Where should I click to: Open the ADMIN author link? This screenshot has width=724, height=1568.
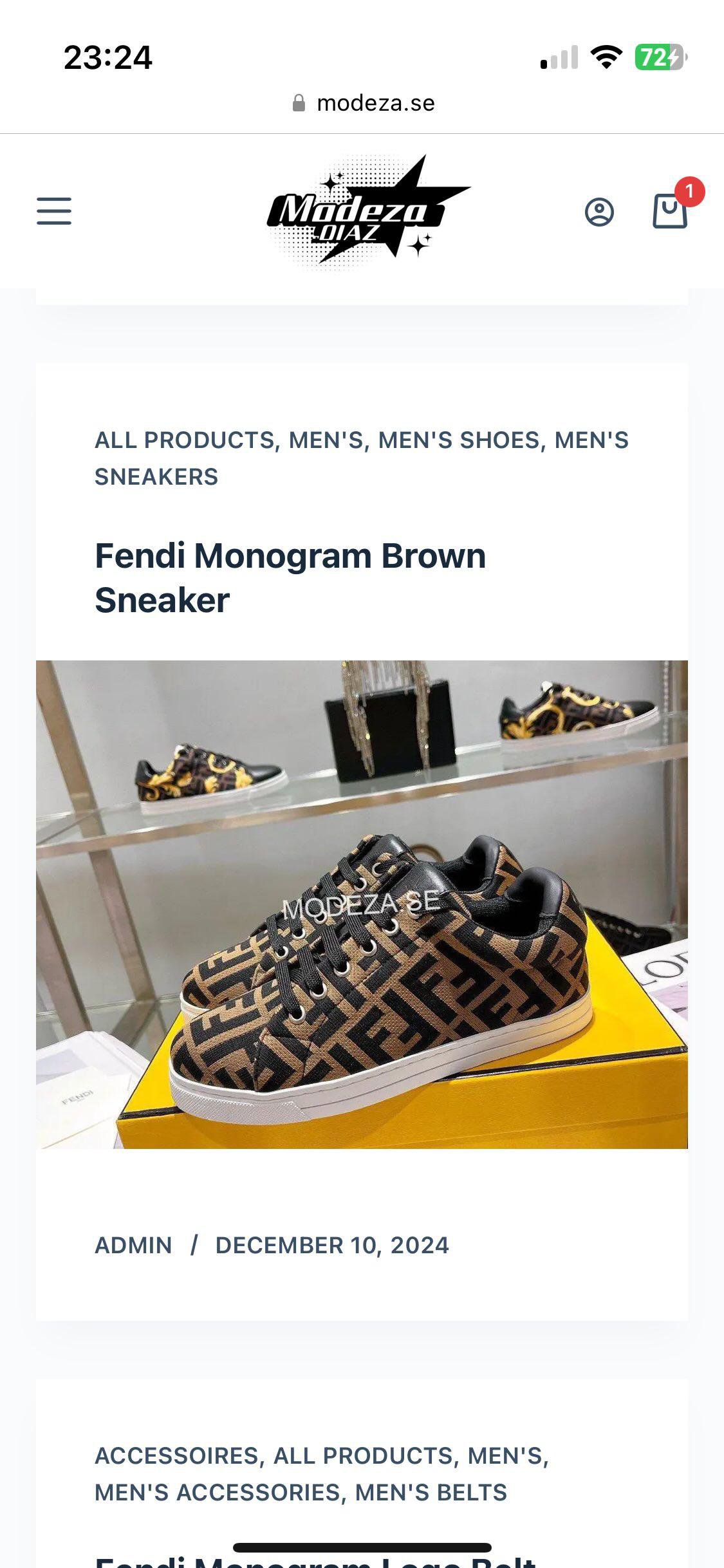133,1246
